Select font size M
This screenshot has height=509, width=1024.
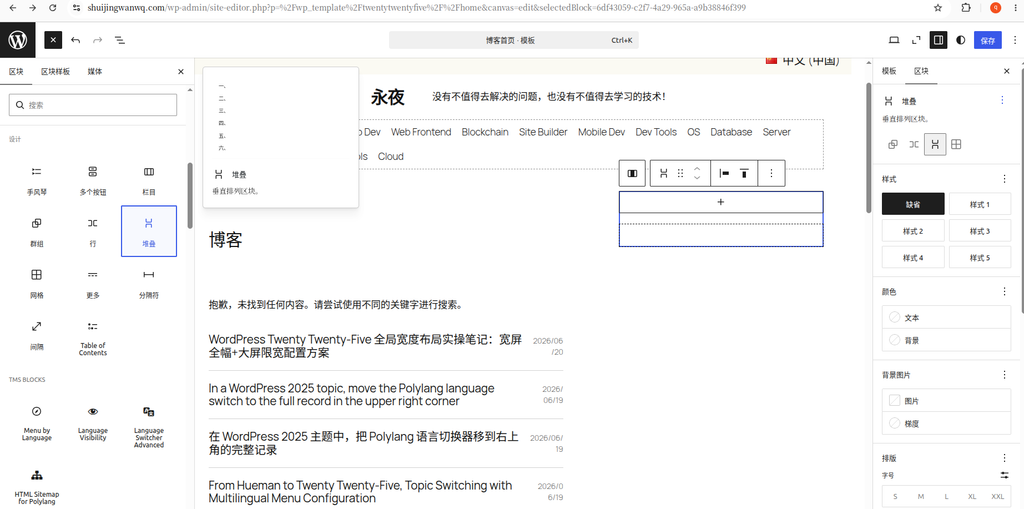point(920,497)
